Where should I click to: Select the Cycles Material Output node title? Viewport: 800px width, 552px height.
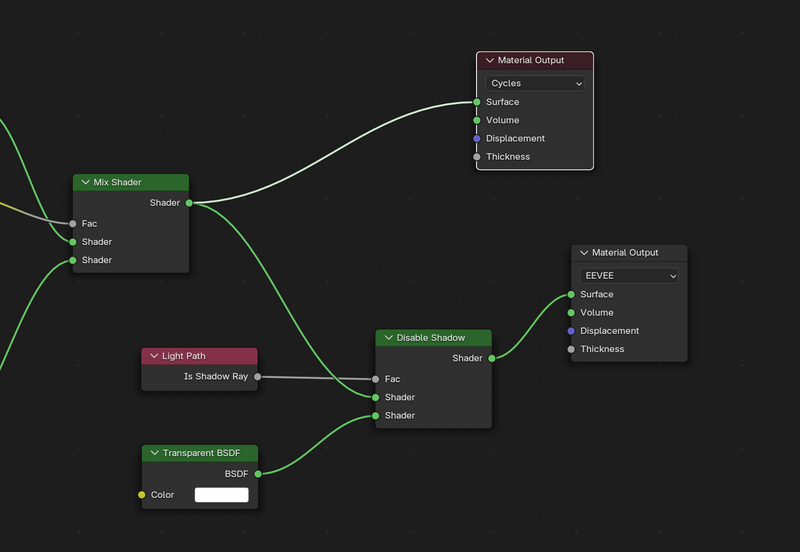[x=531, y=60]
